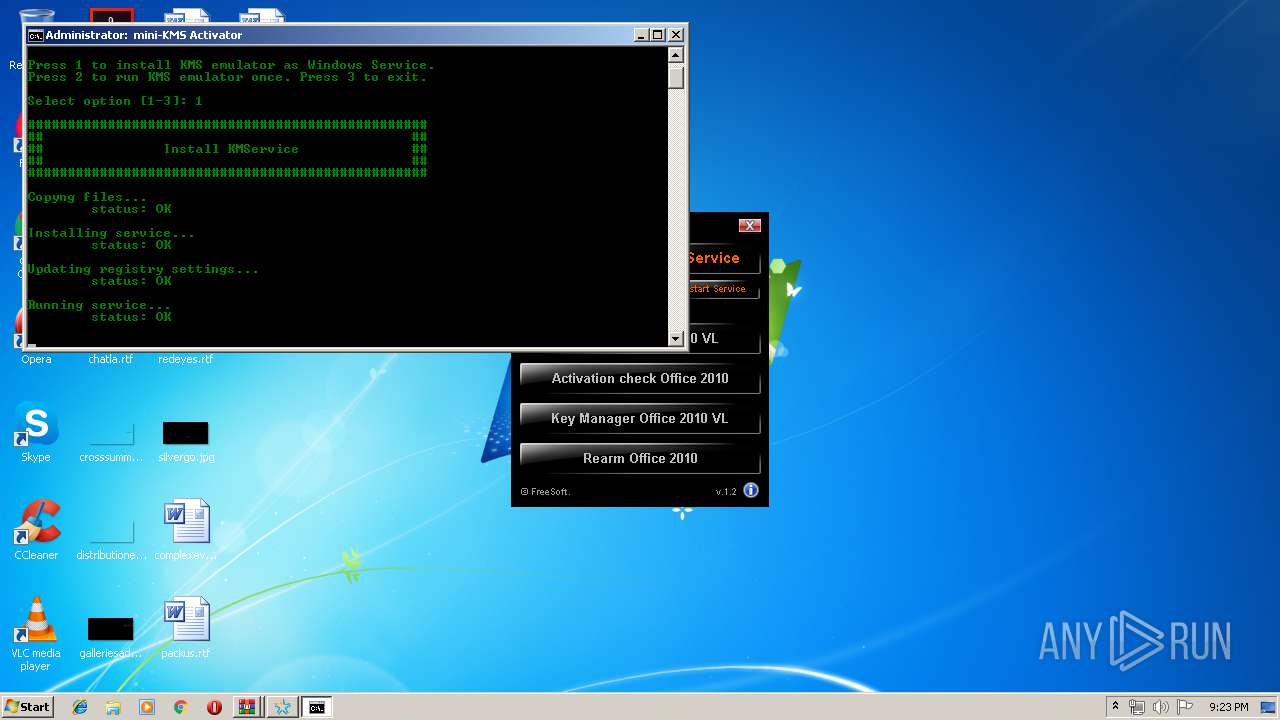Viewport: 1280px width, 720px height.
Task: Select the Opera desktop shortcut
Action: tap(36, 358)
